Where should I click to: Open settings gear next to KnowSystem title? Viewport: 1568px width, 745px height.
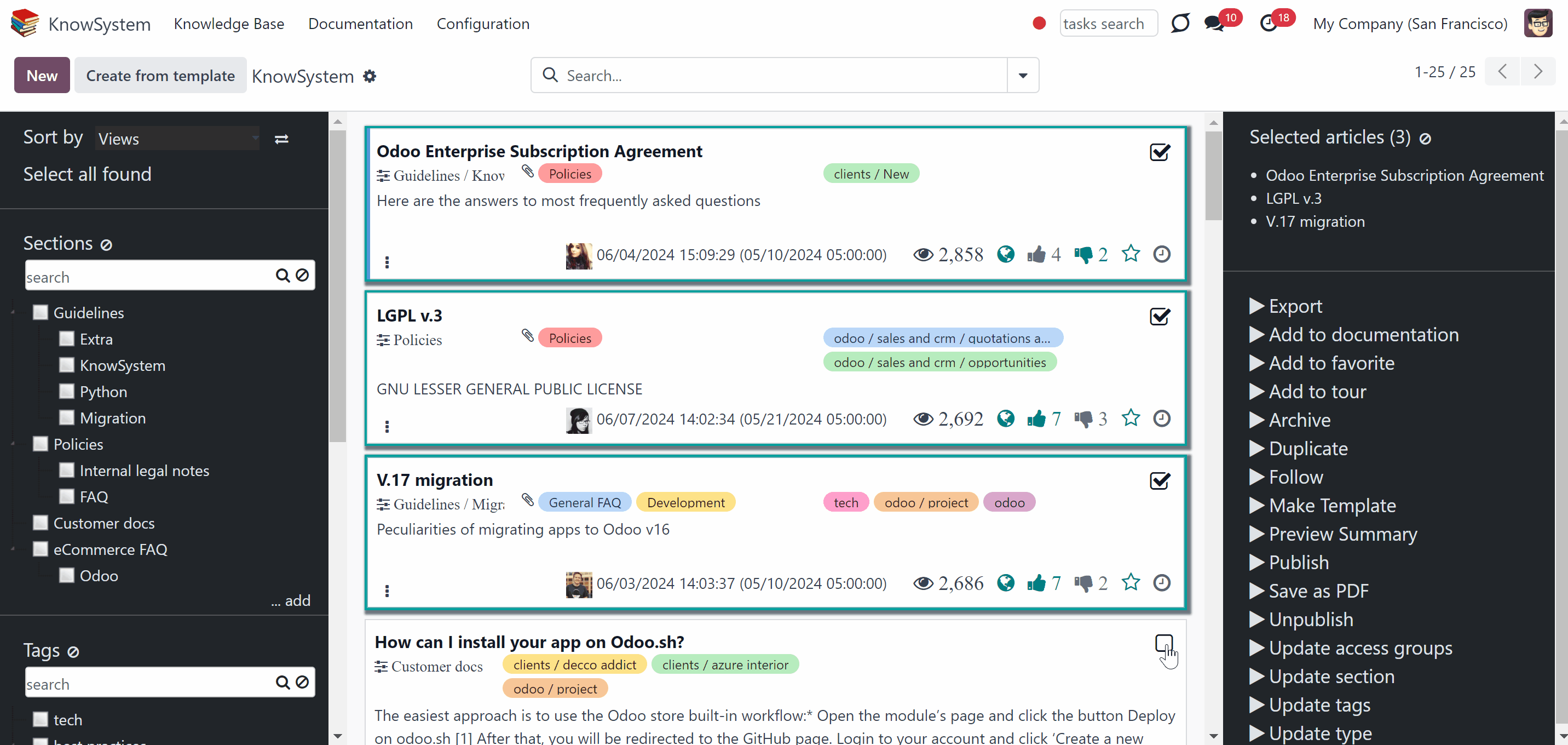(x=370, y=76)
